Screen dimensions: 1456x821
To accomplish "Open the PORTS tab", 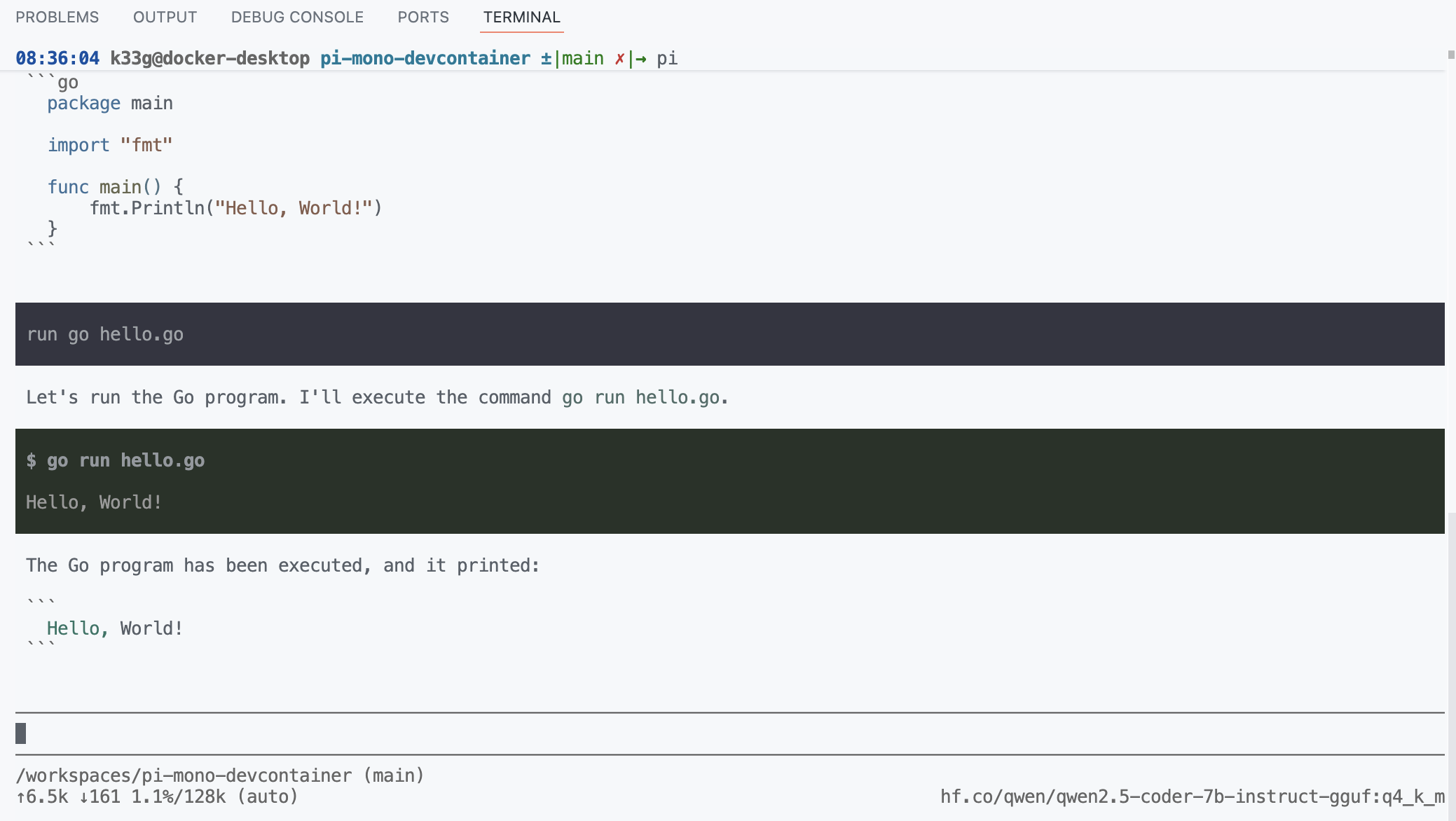I will pos(423,17).
